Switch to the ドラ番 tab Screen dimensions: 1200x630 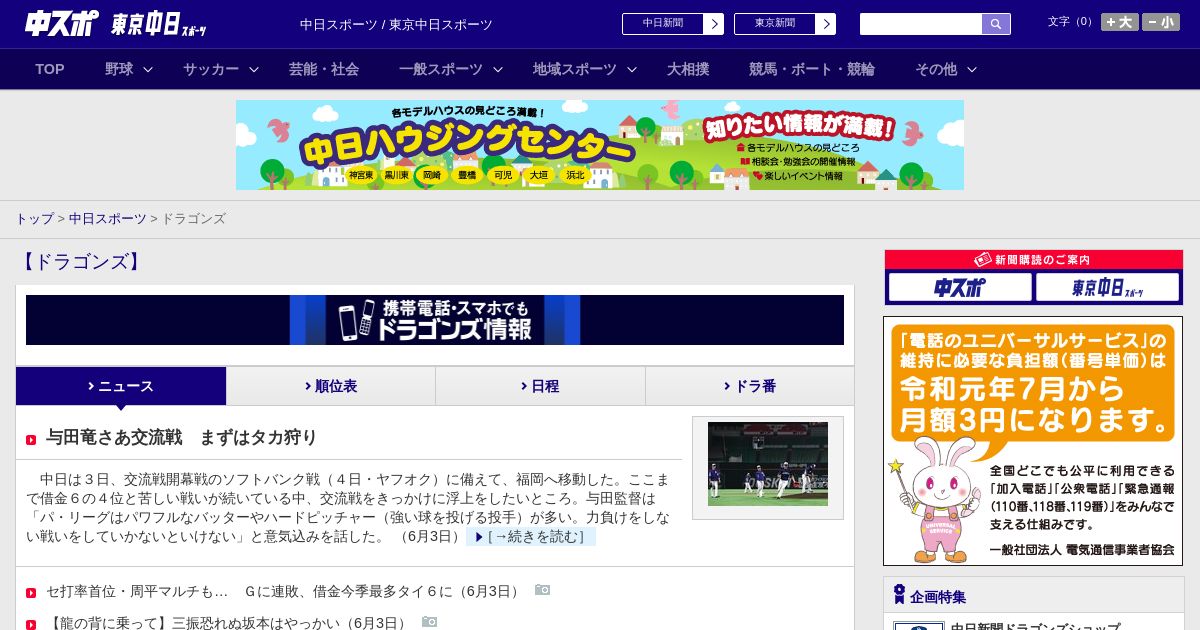click(750, 386)
